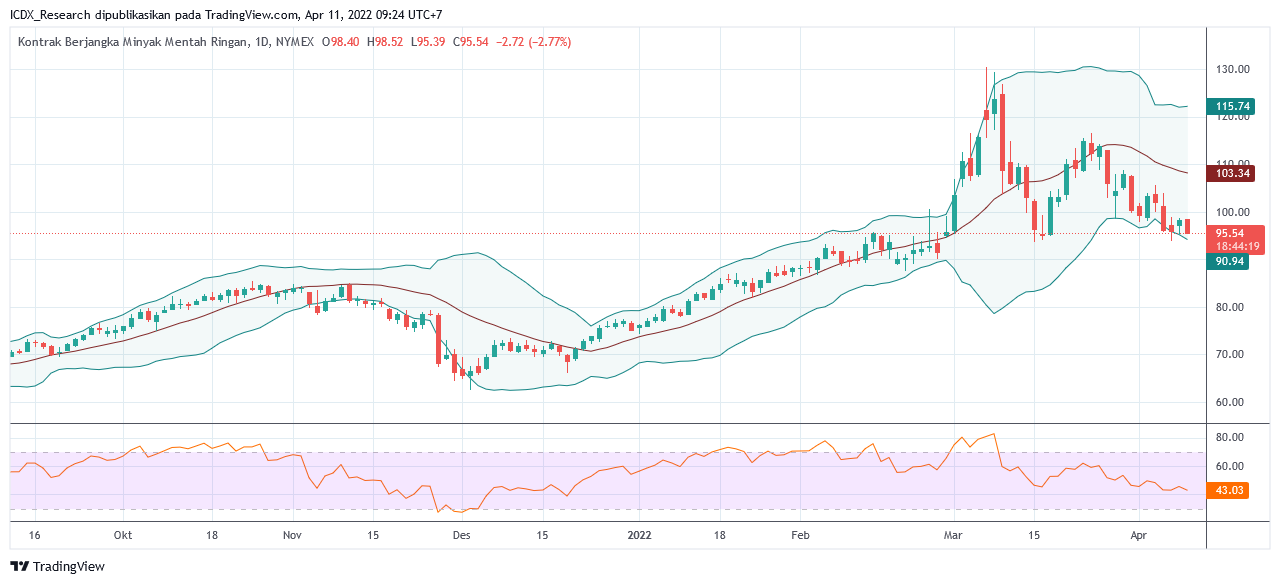Click the Feb label on time axis
Image resolution: width=1280 pixels, height=584 pixels.
click(800, 536)
